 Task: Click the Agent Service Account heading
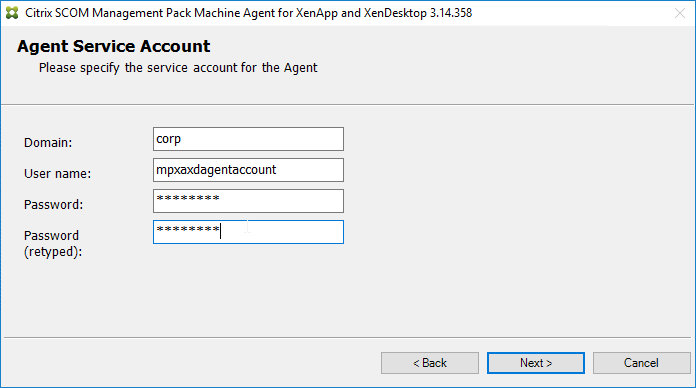click(114, 46)
